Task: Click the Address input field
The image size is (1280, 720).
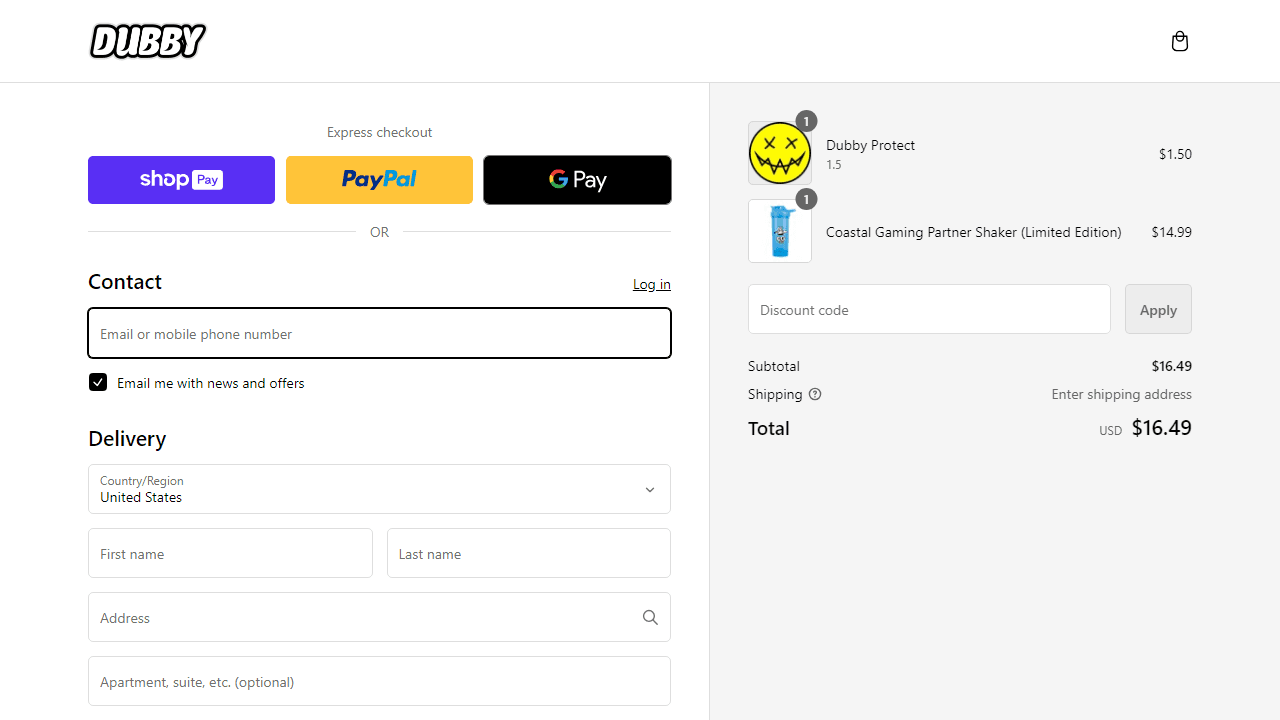Action: point(379,617)
